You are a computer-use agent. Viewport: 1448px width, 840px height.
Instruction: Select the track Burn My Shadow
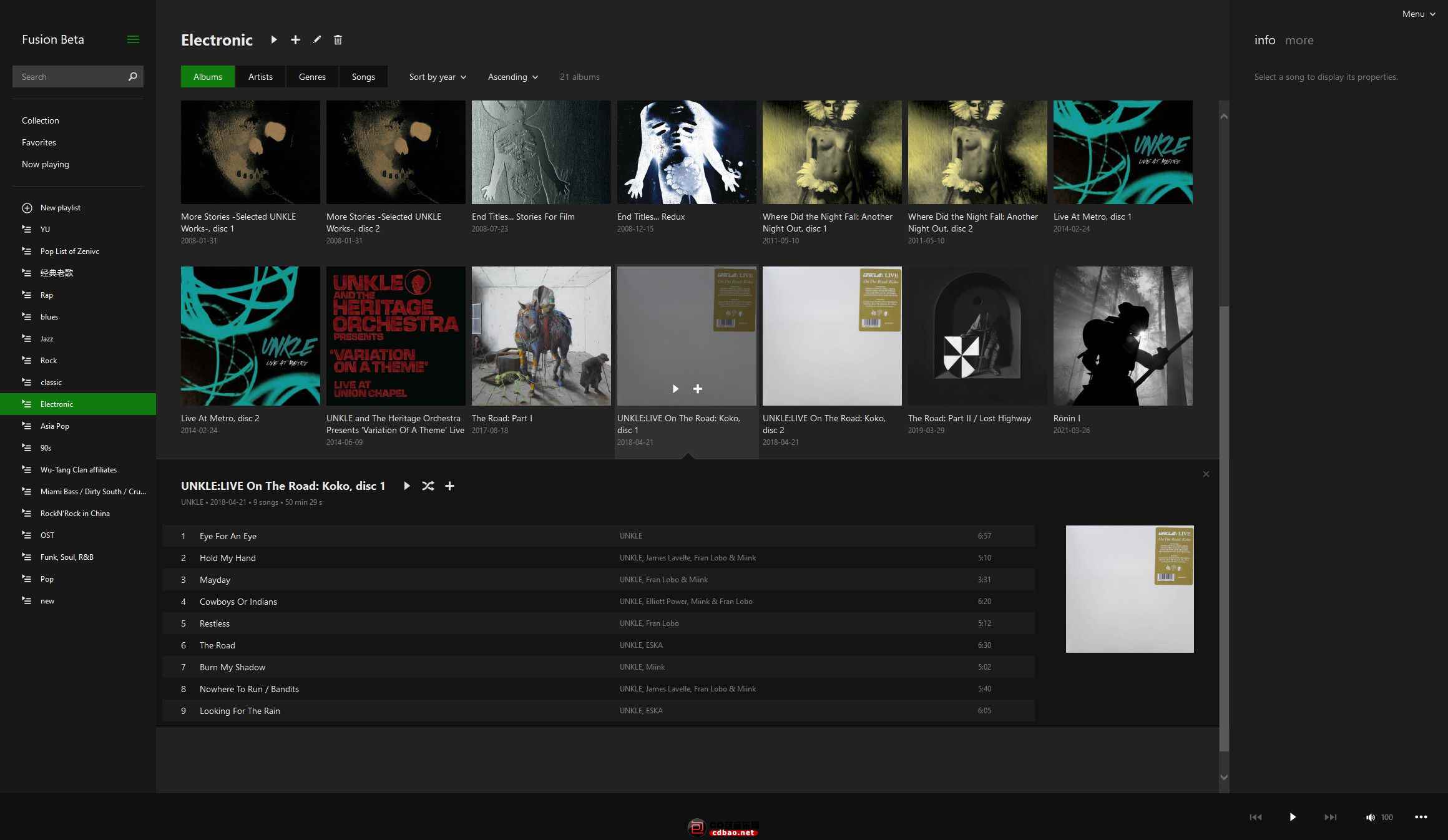(599, 667)
